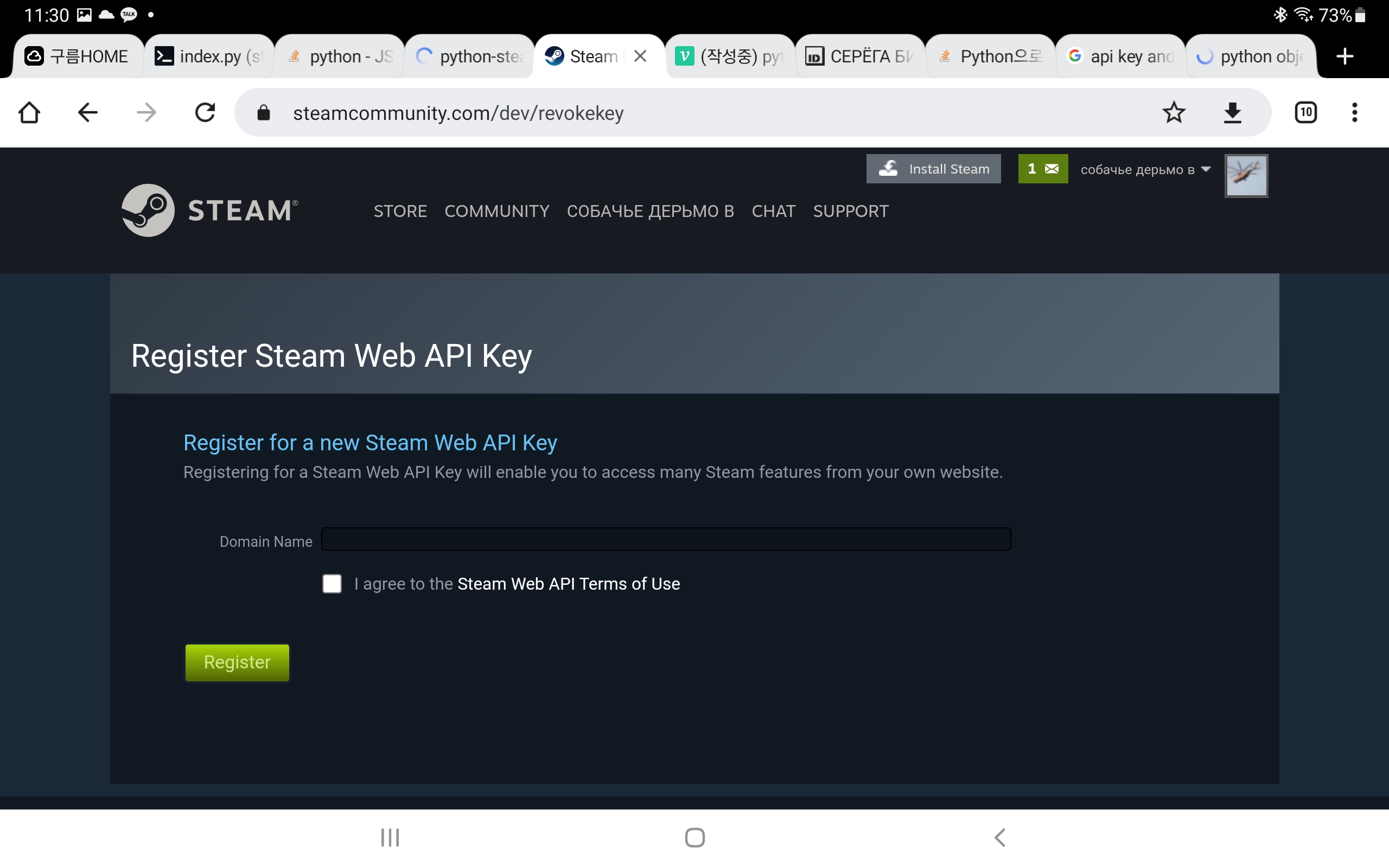Tap the battery status icon
Viewport: 1389px width, 868px height.
point(1360,15)
